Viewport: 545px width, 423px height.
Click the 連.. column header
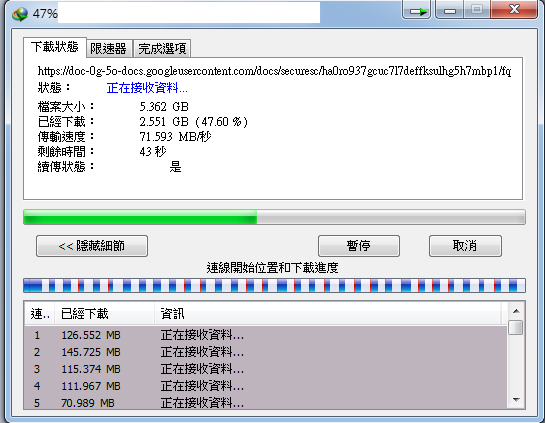click(x=40, y=314)
